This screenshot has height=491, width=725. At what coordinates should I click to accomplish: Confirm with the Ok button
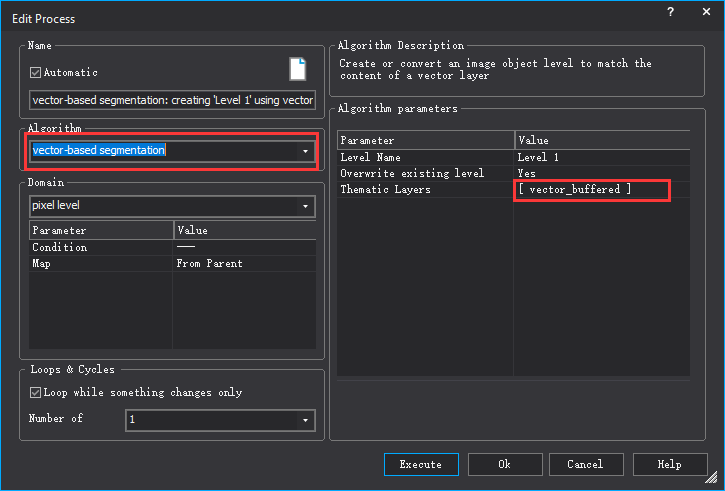[504, 464]
